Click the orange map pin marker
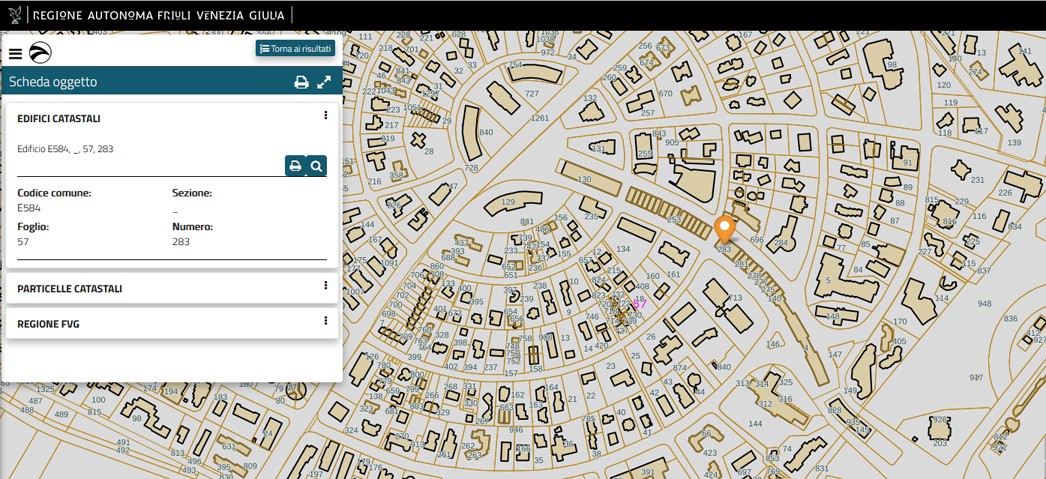1046x479 pixels. pos(724,229)
